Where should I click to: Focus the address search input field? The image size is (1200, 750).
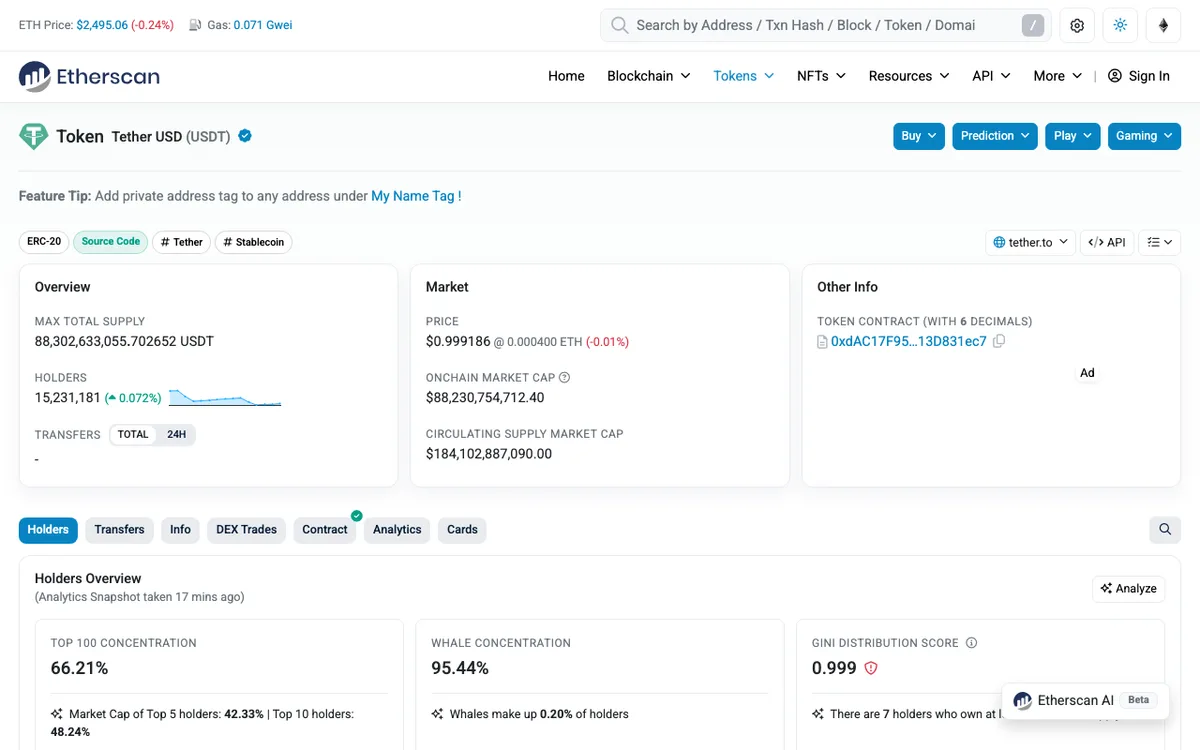pos(825,25)
